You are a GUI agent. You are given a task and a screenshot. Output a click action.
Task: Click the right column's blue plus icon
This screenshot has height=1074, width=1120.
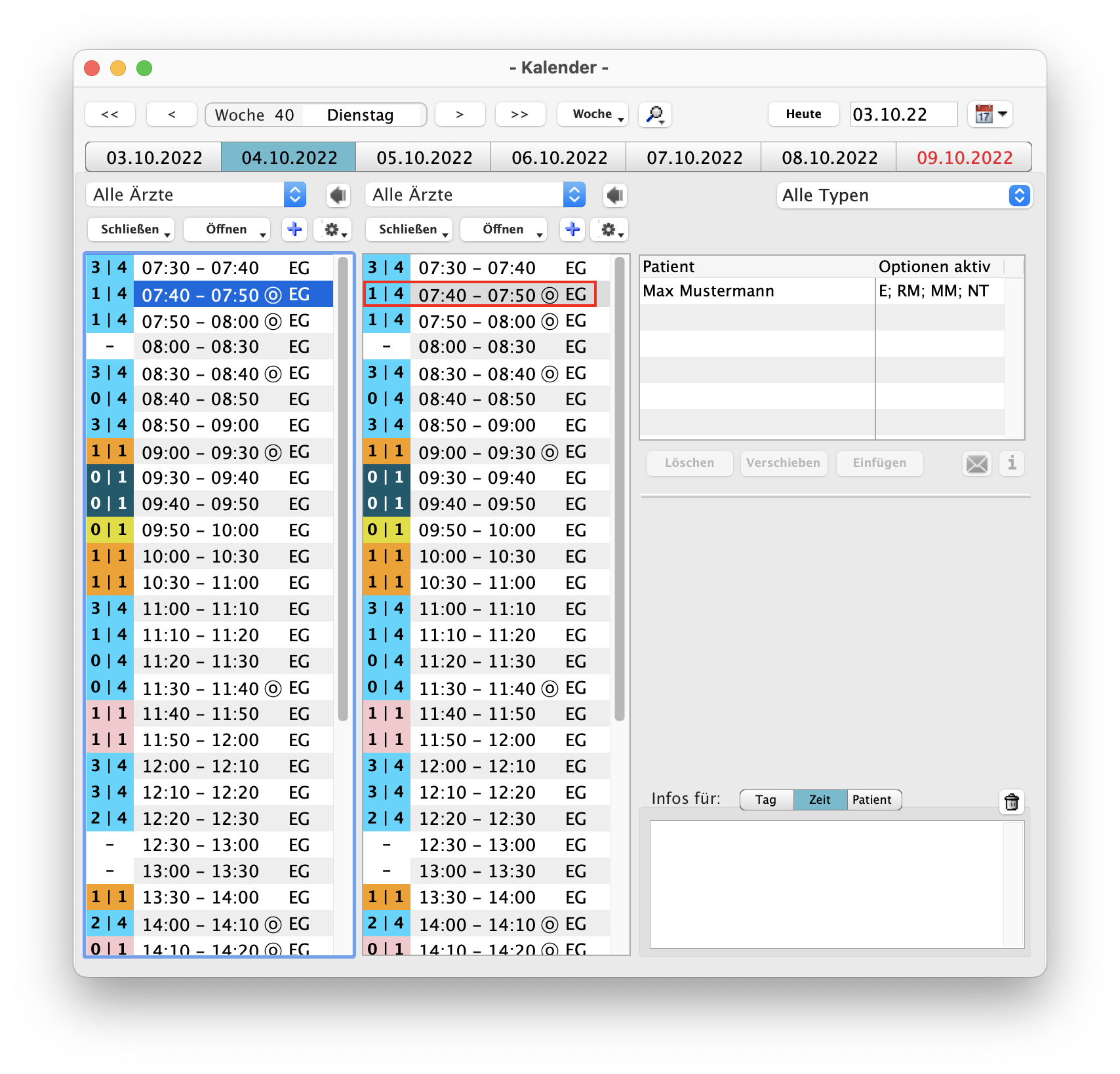(572, 229)
